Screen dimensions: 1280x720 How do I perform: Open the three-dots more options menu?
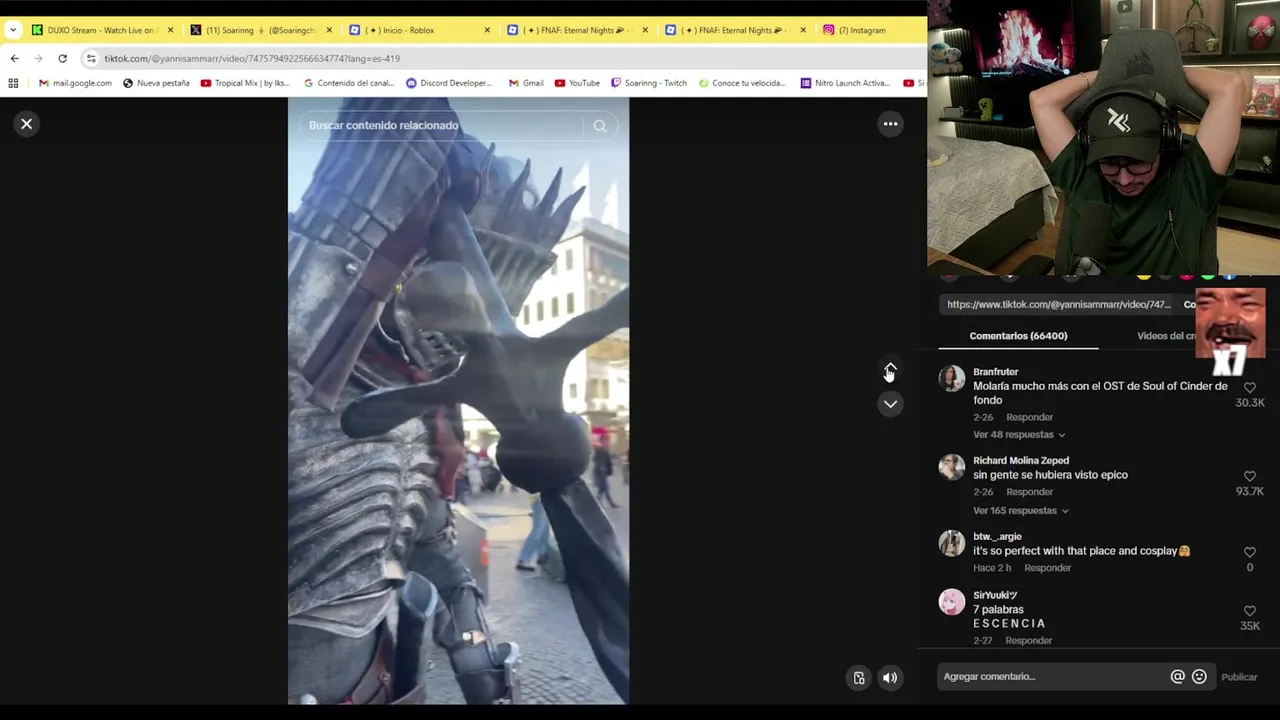coord(890,124)
